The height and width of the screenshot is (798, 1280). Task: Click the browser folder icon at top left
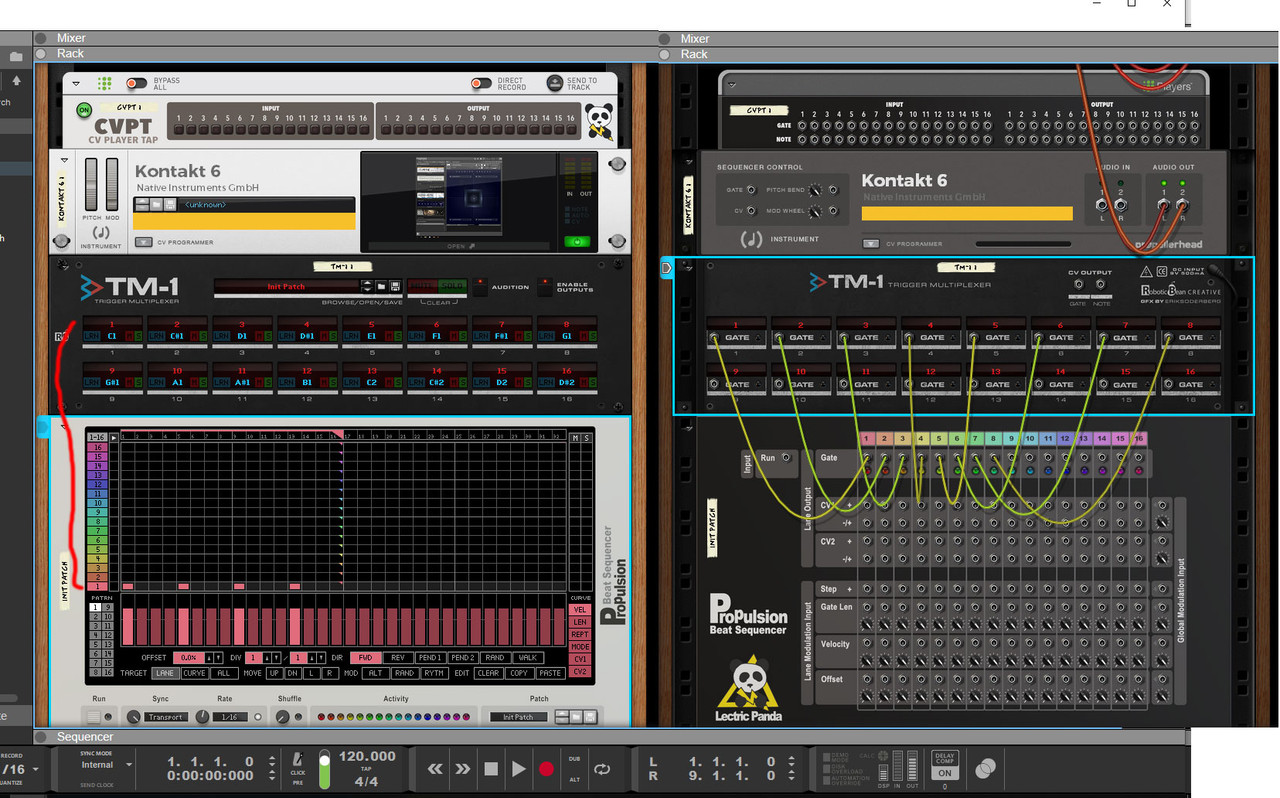tap(16, 57)
